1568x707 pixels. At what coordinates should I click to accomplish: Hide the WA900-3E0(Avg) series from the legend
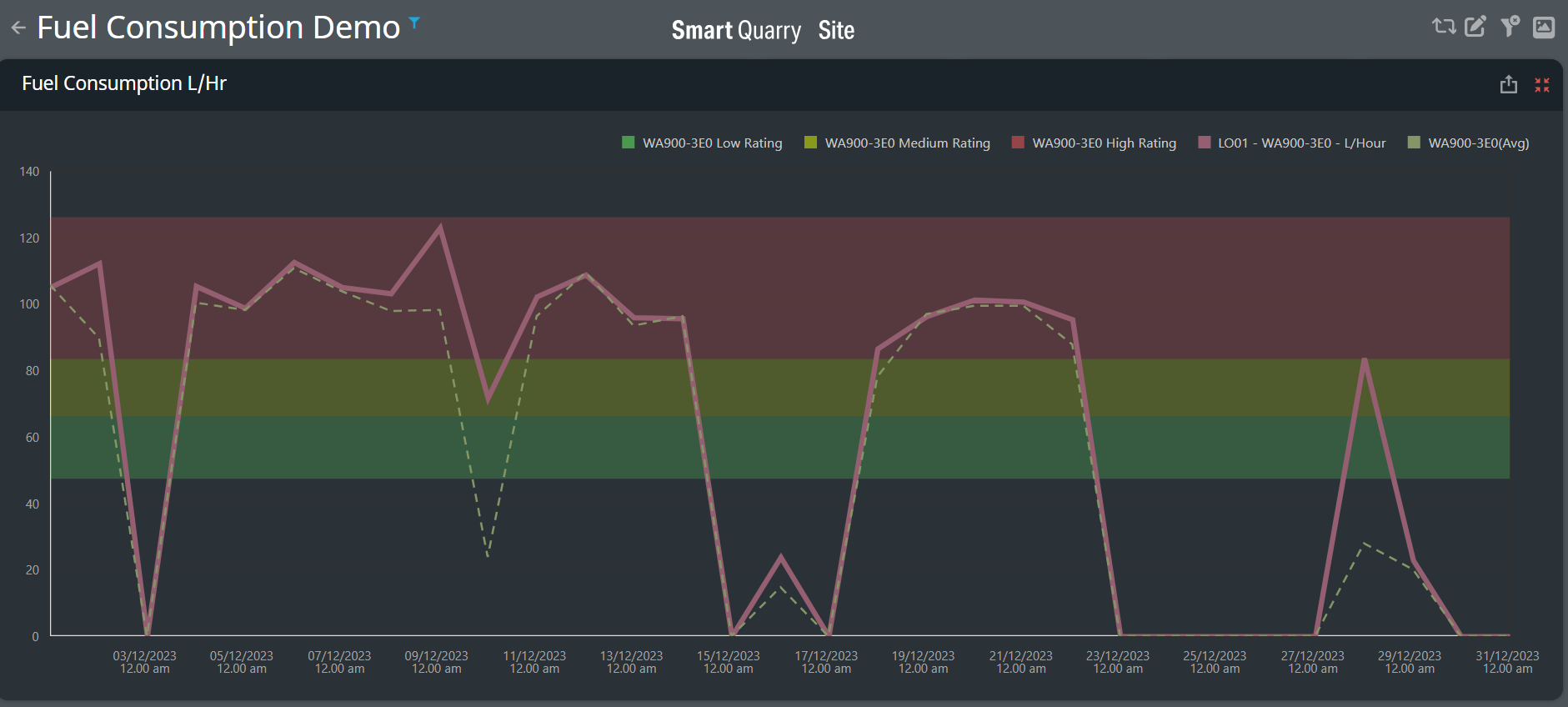(x=1414, y=143)
